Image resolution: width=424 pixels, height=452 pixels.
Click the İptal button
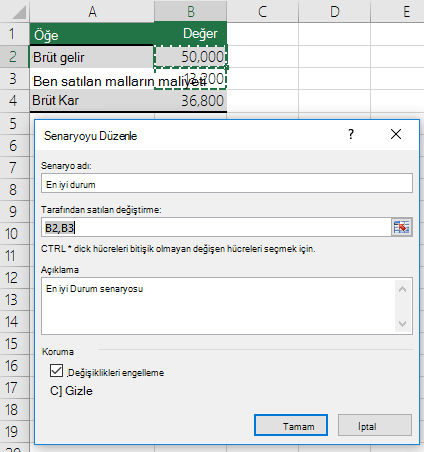tap(375, 425)
